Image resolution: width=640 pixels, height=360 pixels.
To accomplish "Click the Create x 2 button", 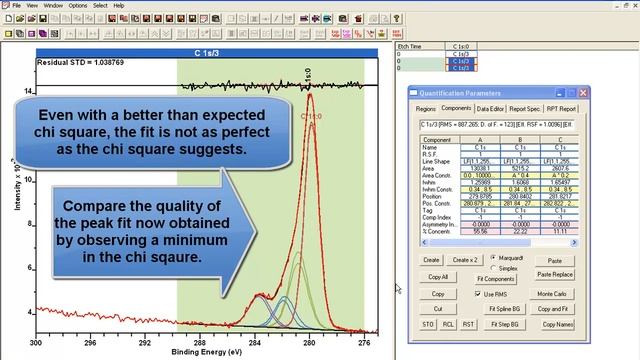I will [x=465, y=260].
